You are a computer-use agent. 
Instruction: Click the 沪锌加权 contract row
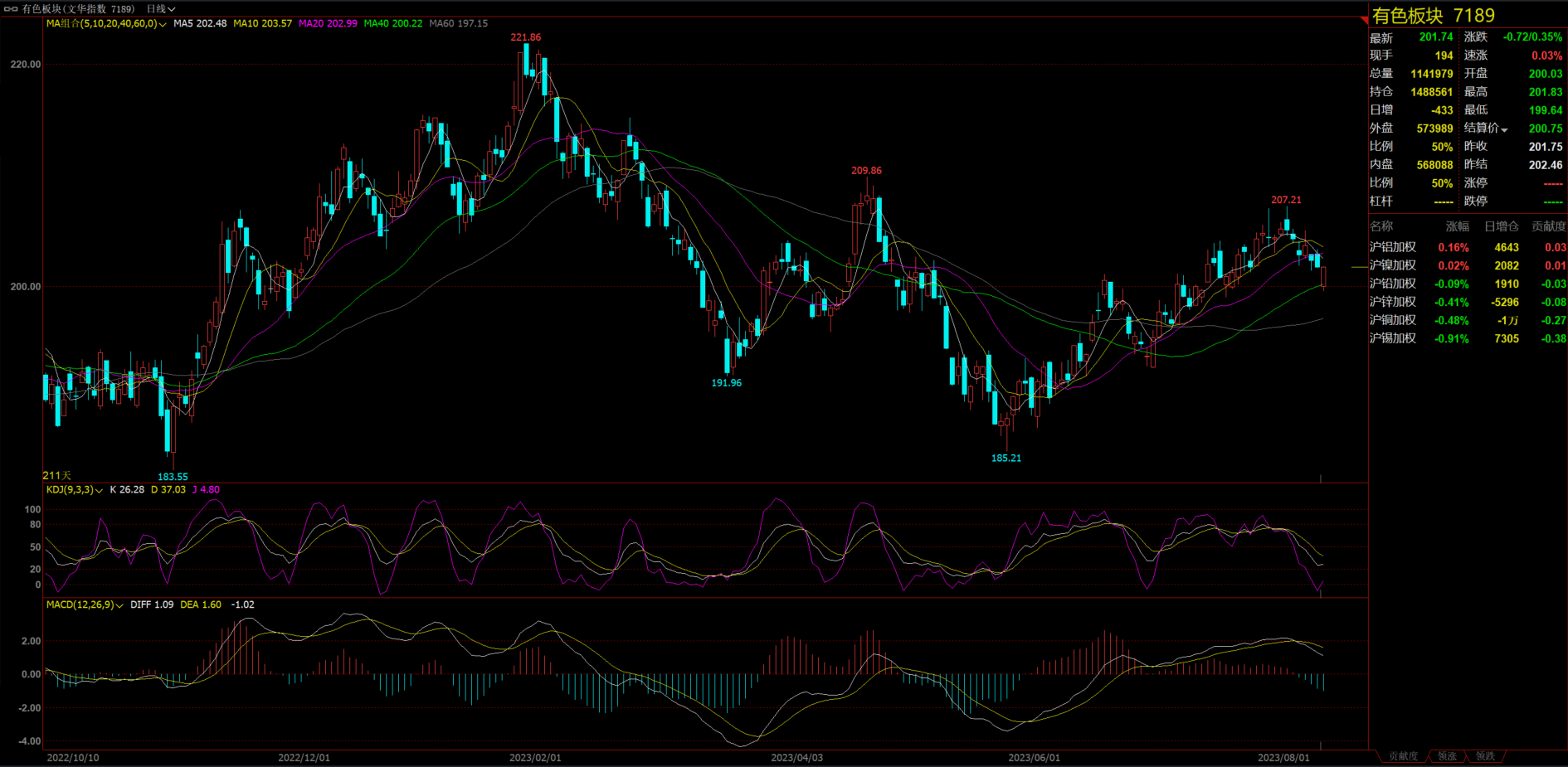1392,302
